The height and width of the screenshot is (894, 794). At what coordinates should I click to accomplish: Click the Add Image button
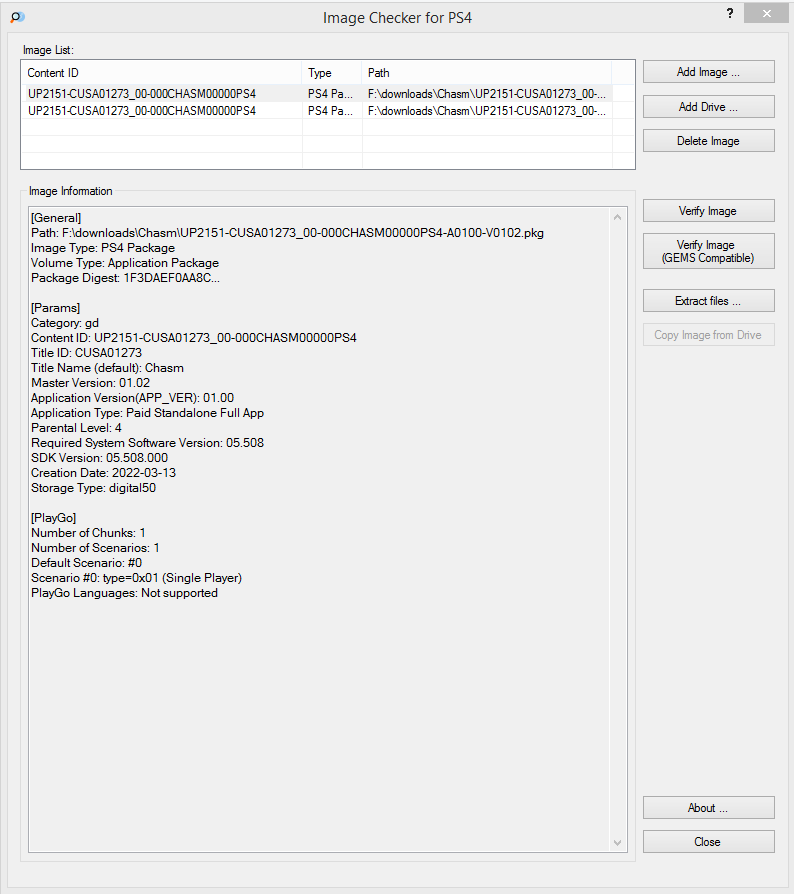click(709, 72)
